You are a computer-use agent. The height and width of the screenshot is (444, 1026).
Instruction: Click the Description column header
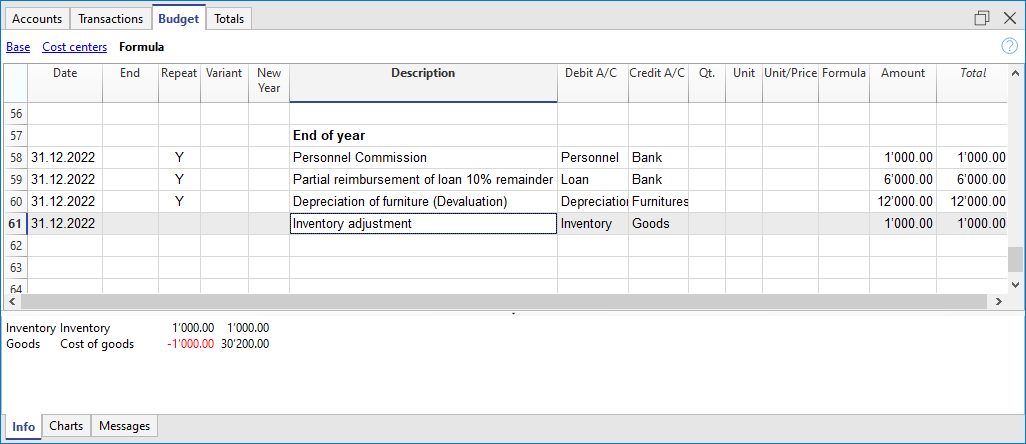click(x=423, y=73)
